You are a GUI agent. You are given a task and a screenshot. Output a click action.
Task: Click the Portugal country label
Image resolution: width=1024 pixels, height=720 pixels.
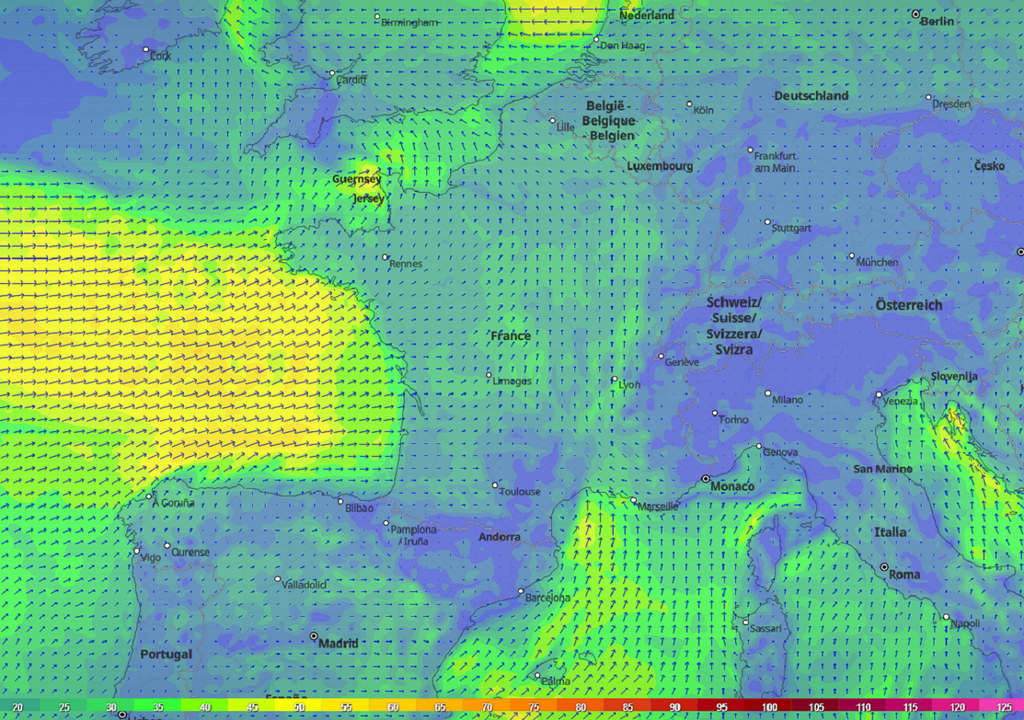[166, 654]
